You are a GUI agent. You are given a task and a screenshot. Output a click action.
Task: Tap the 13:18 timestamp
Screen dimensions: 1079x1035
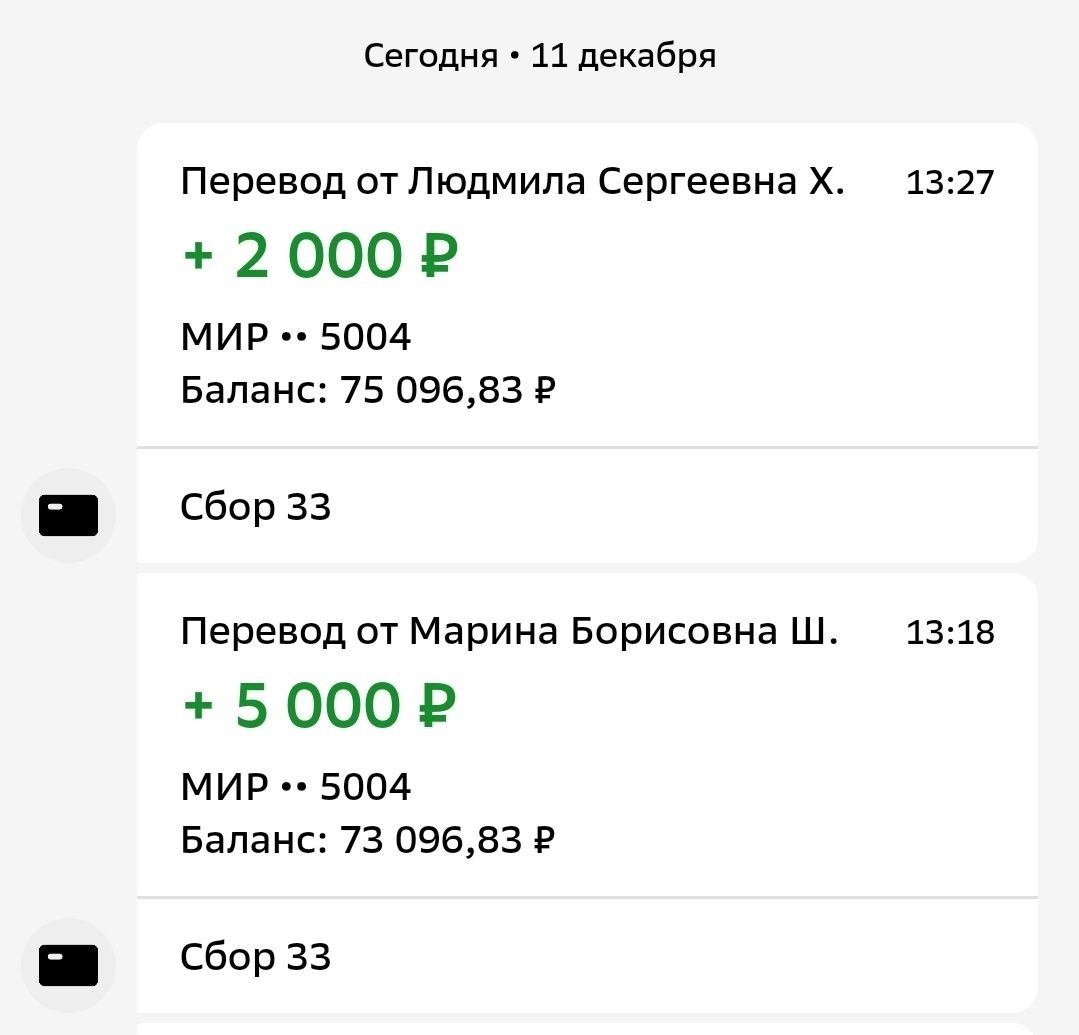point(950,632)
